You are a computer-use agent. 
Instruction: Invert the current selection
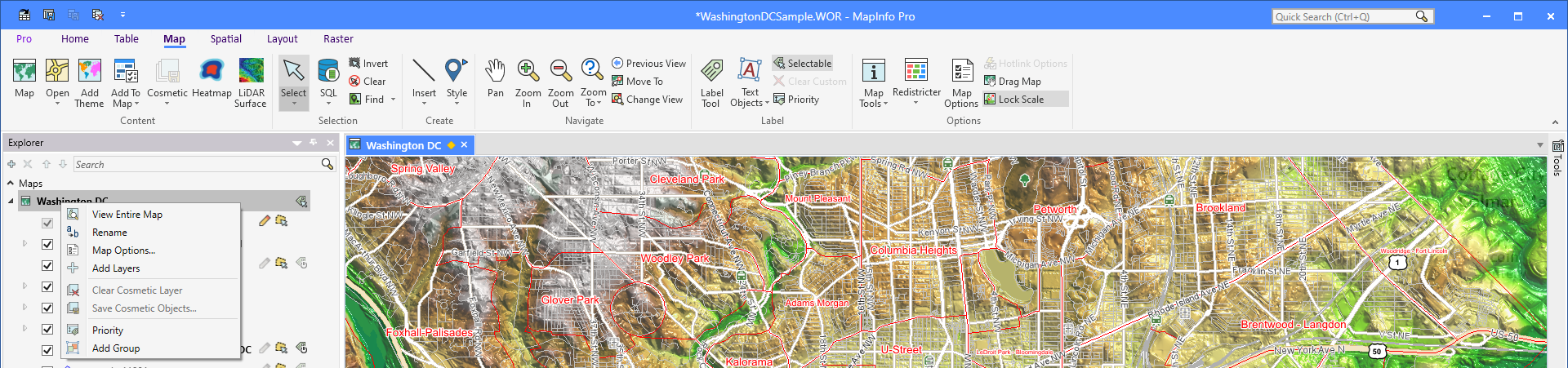pyautogui.click(x=368, y=64)
